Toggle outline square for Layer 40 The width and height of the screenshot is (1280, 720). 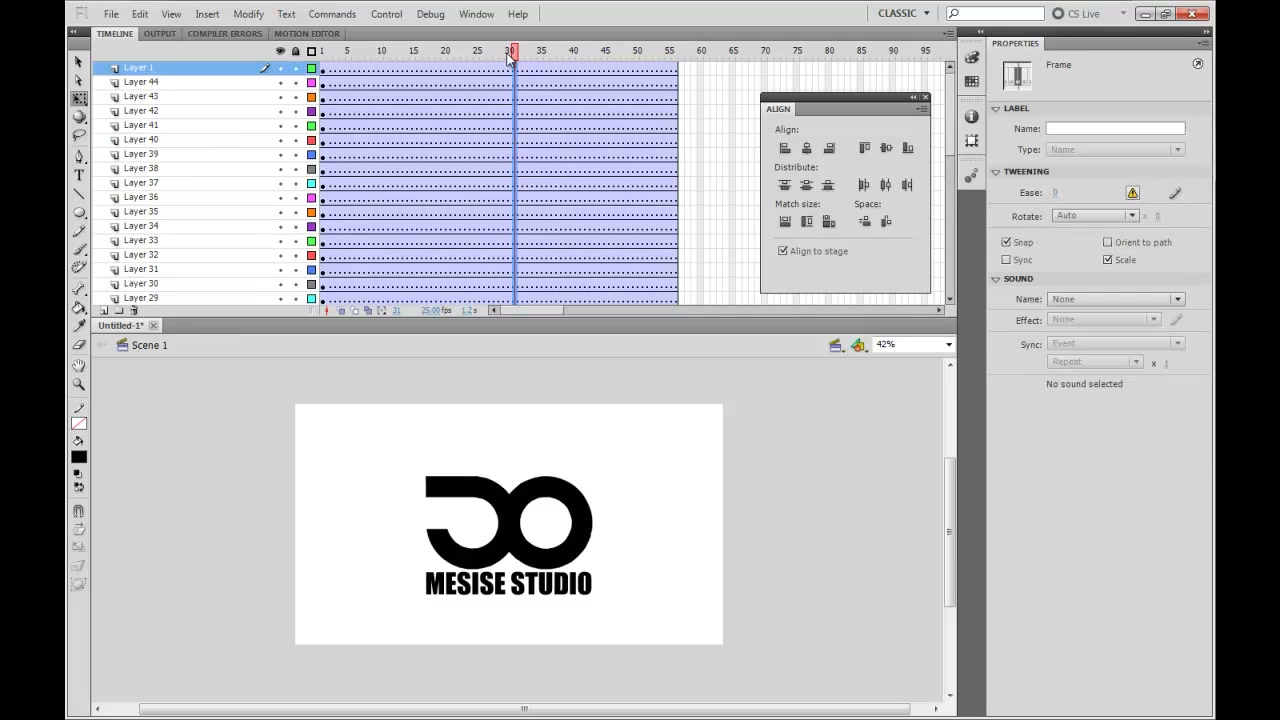311,140
